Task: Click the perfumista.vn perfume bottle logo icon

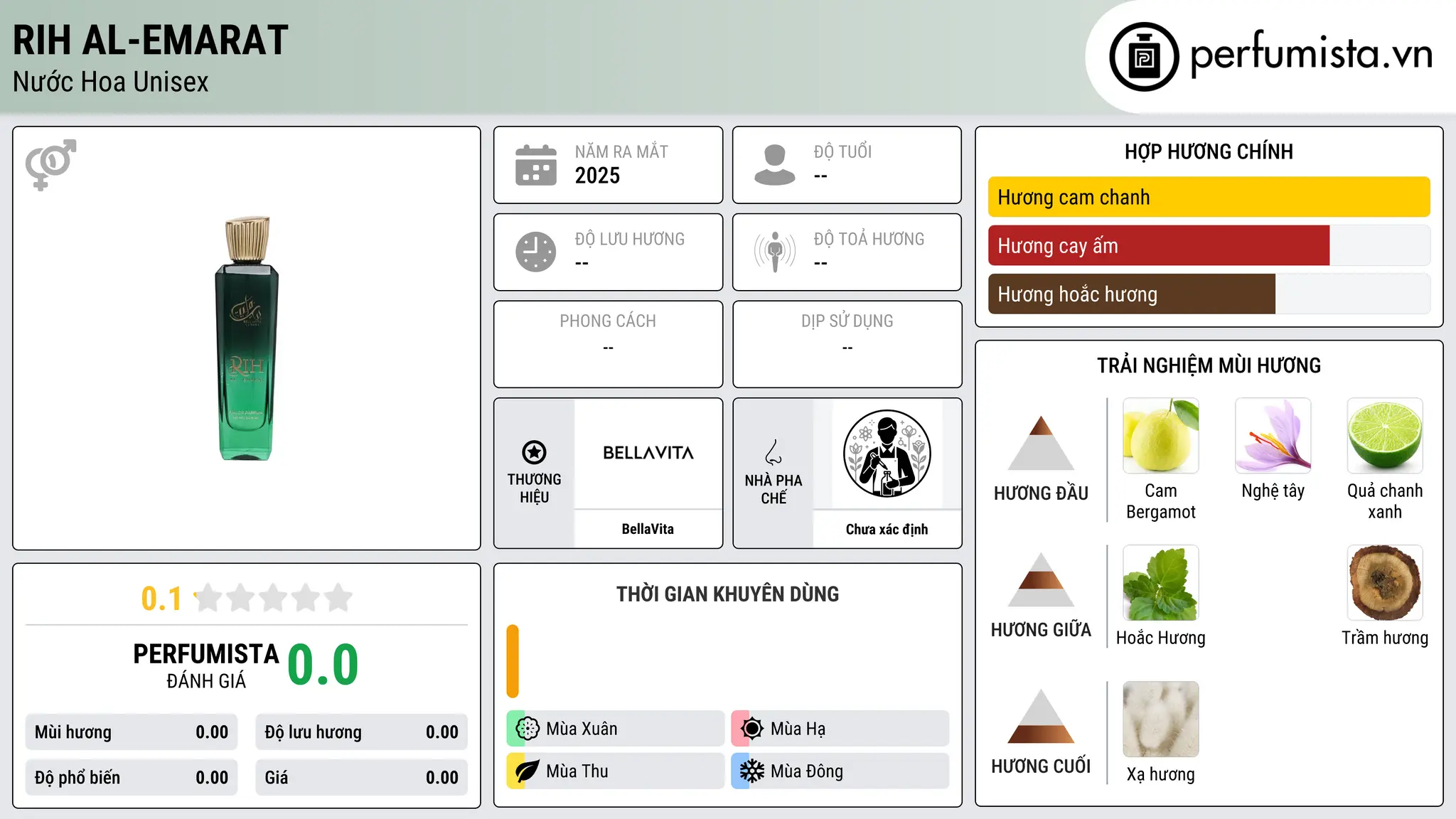Action: click(1144, 57)
